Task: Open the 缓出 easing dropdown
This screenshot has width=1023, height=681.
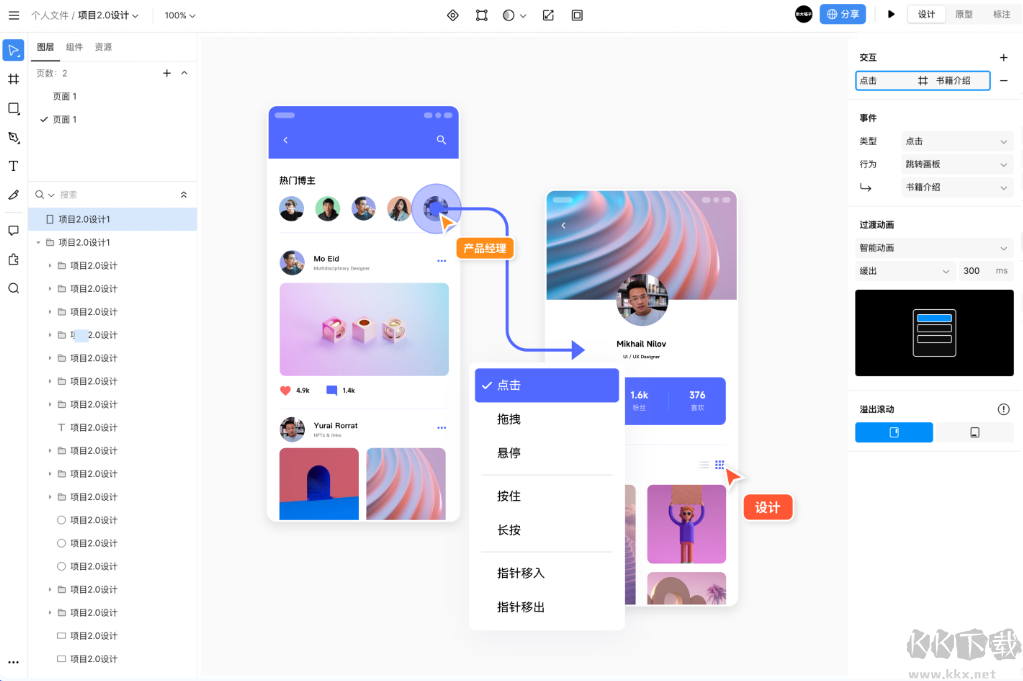Action: coord(904,271)
